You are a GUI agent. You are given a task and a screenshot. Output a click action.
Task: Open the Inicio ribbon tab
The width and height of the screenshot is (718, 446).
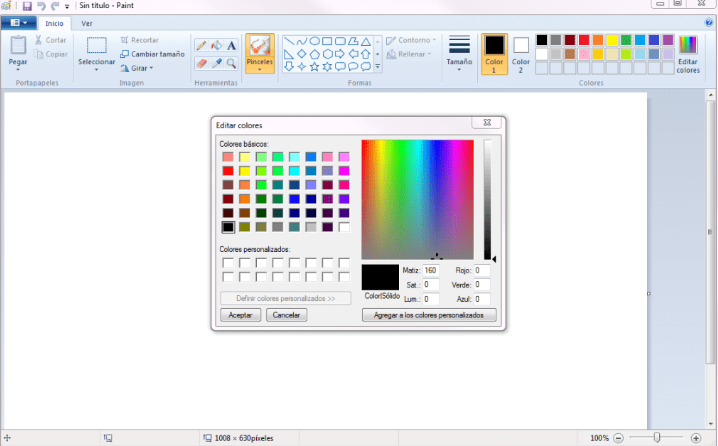tap(54, 22)
